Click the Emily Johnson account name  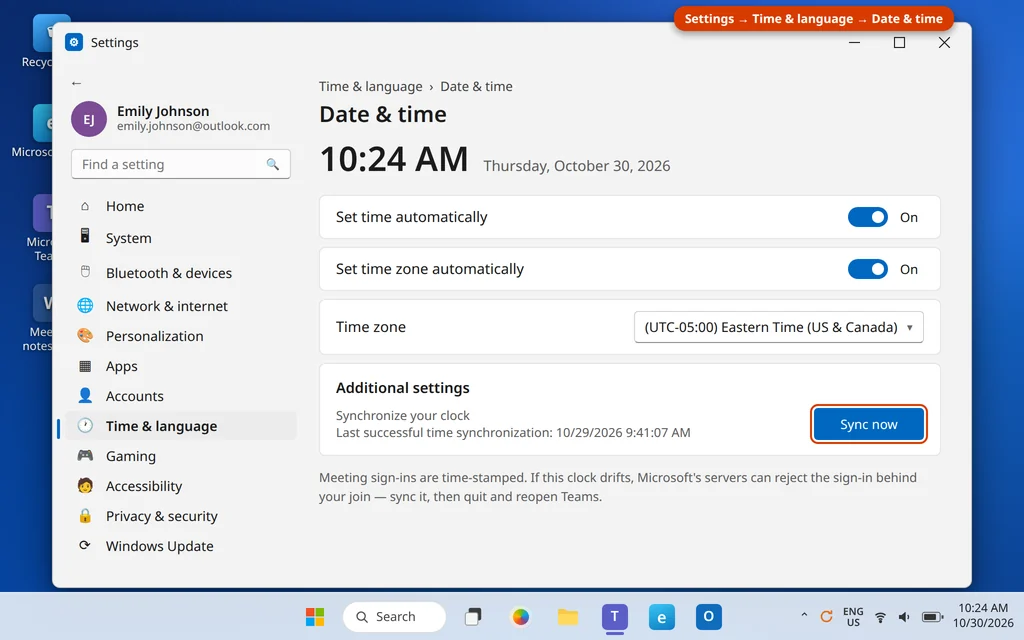(x=163, y=111)
